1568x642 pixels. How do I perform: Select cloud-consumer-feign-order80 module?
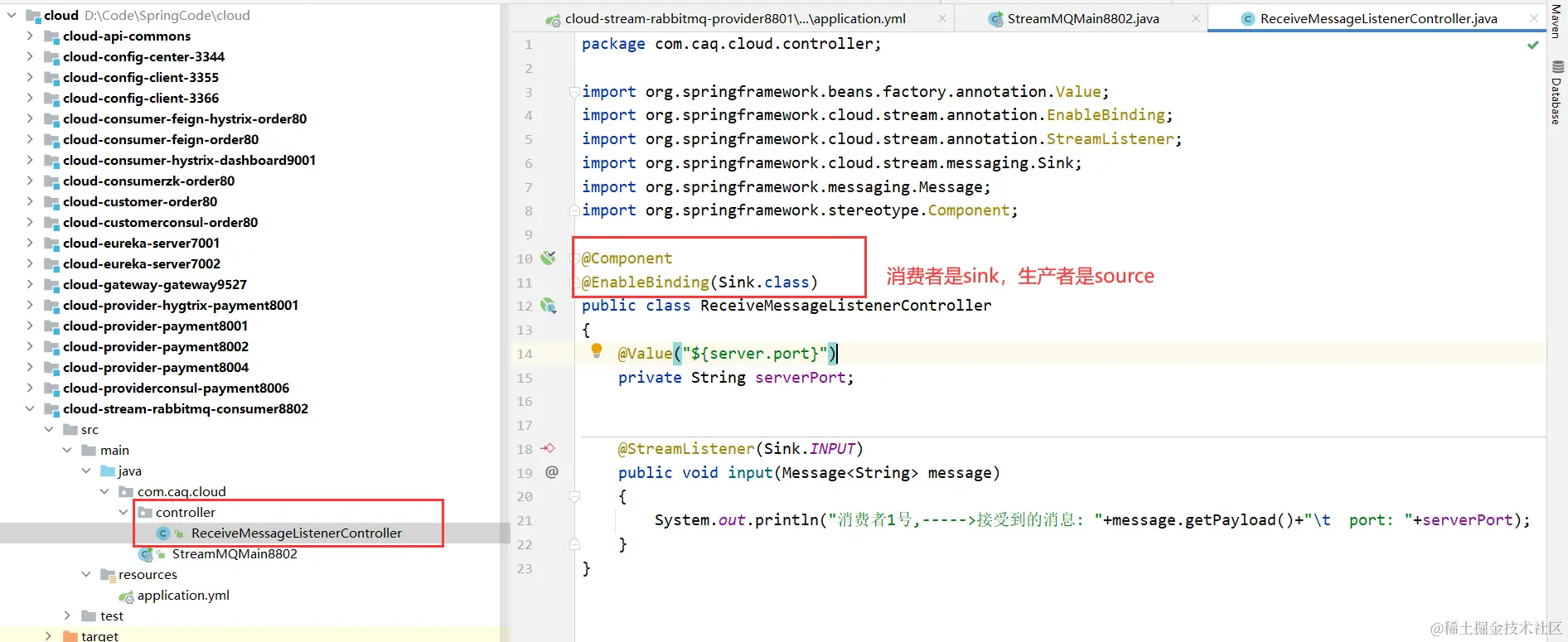(x=161, y=139)
